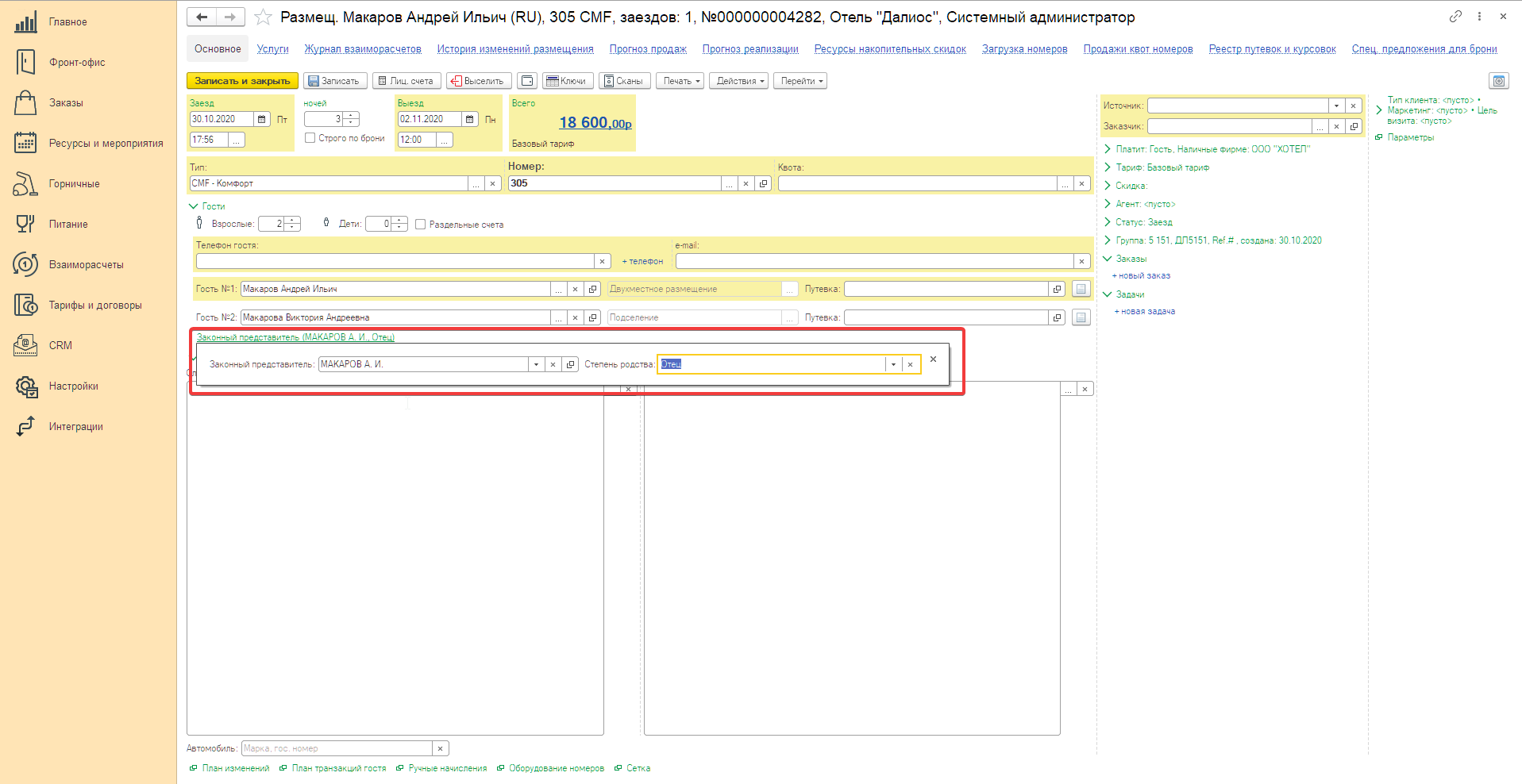The width and height of the screenshot is (1522, 784).
Task: Open calendar picker for Выезд date
Action: click(x=469, y=119)
